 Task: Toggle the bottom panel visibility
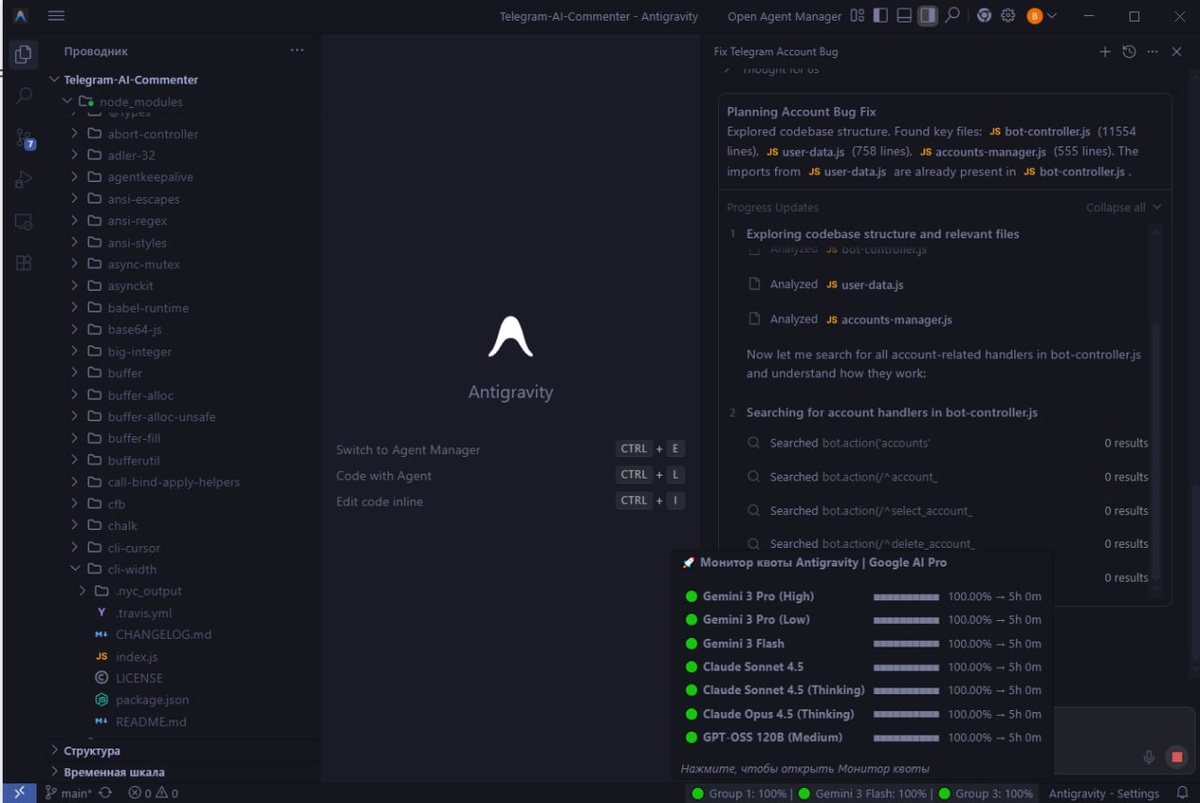[x=904, y=16]
